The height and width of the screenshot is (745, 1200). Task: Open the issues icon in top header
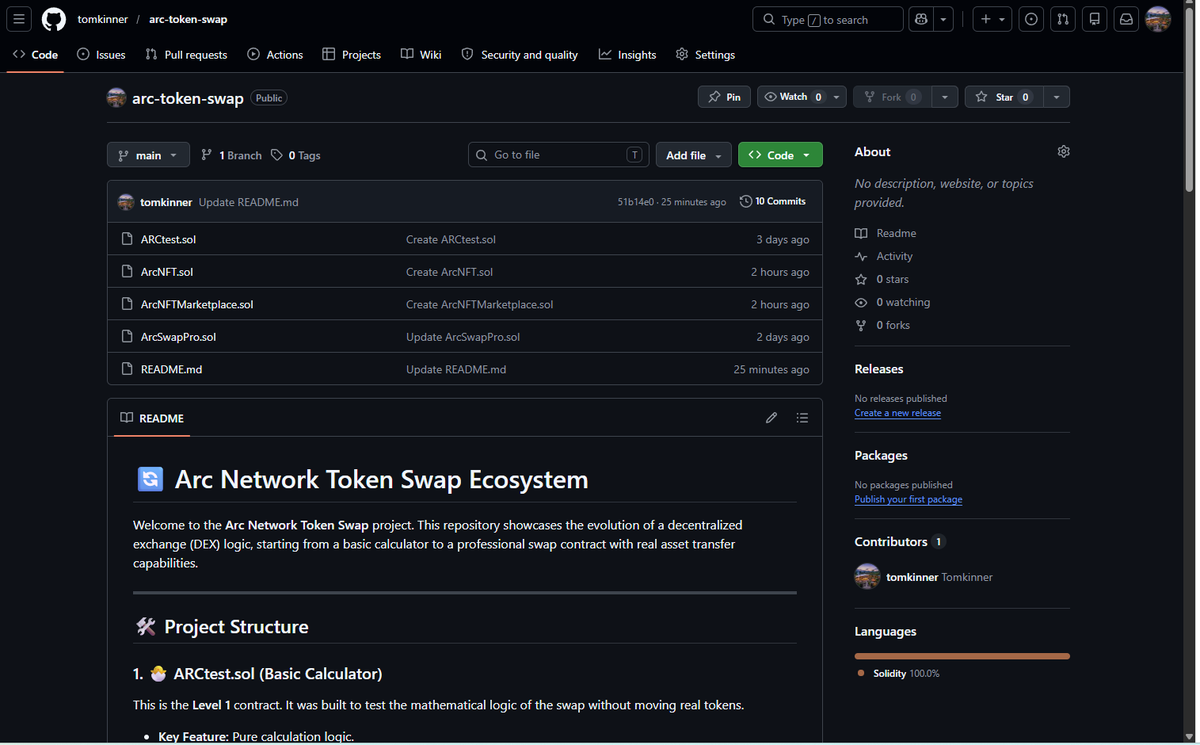point(1031,19)
